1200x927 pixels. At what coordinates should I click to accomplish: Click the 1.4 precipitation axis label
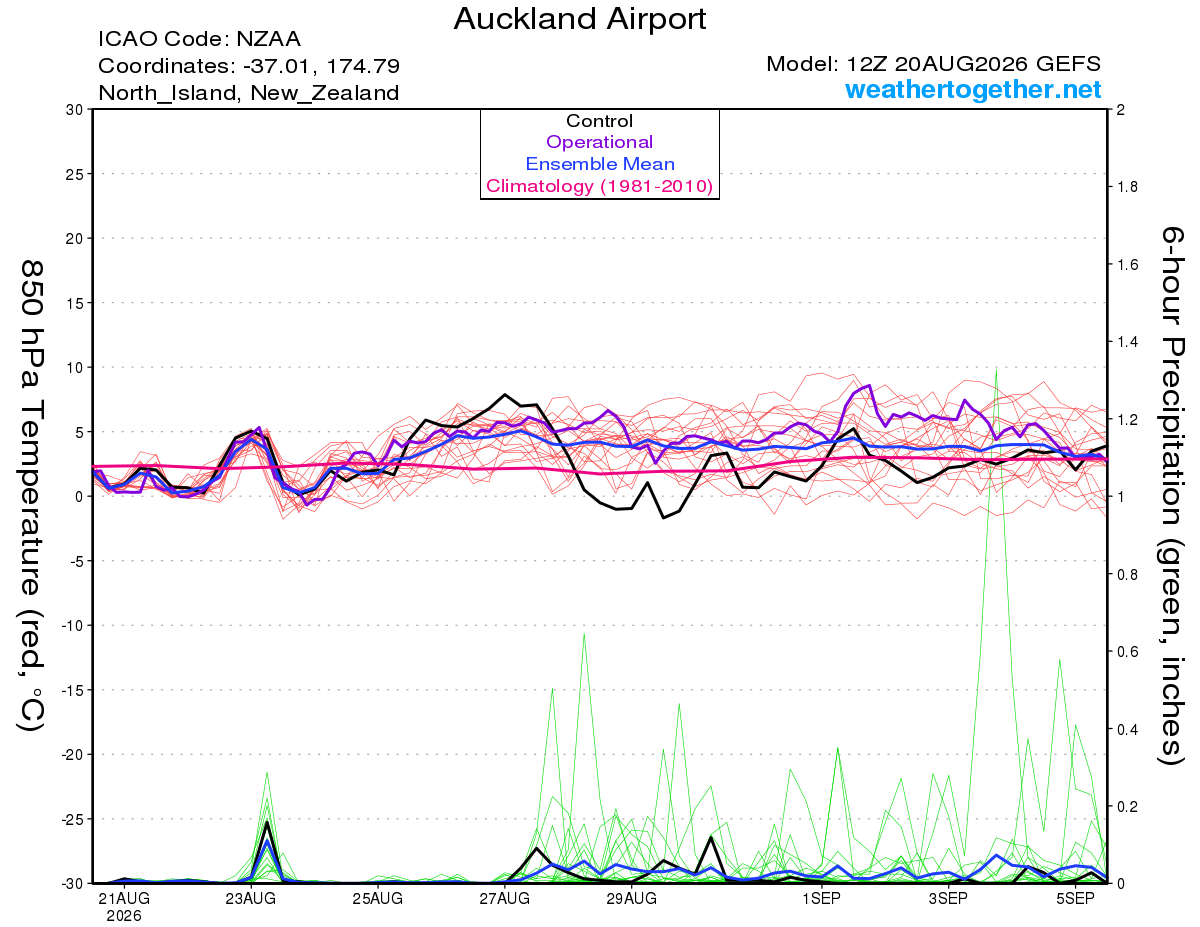pyautogui.click(x=1126, y=342)
